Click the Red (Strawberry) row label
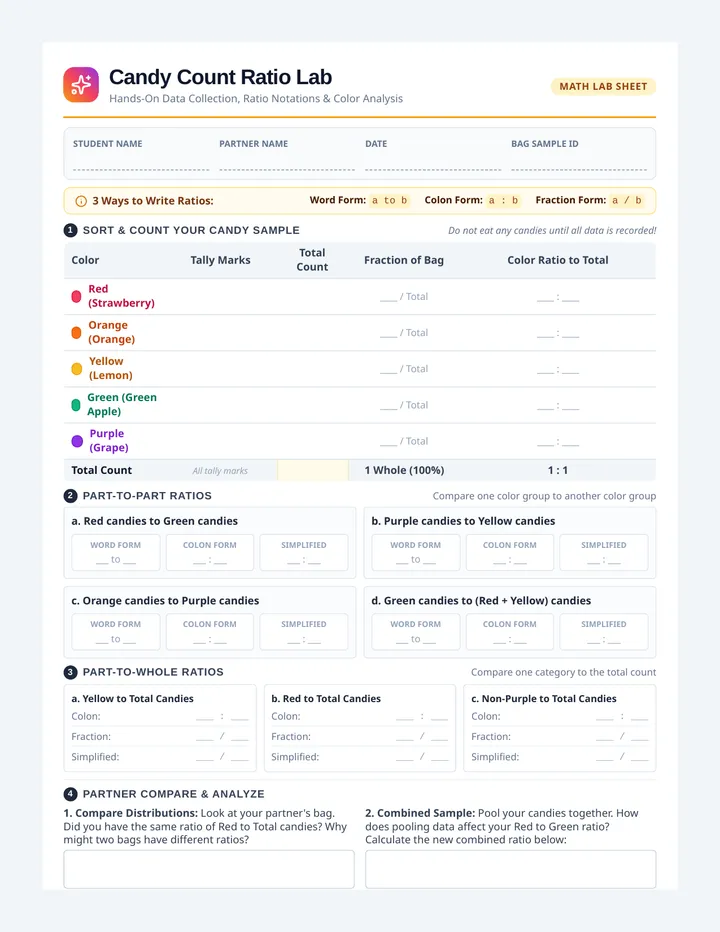The height and width of the screenshot is (932, 720). (121, 296)
